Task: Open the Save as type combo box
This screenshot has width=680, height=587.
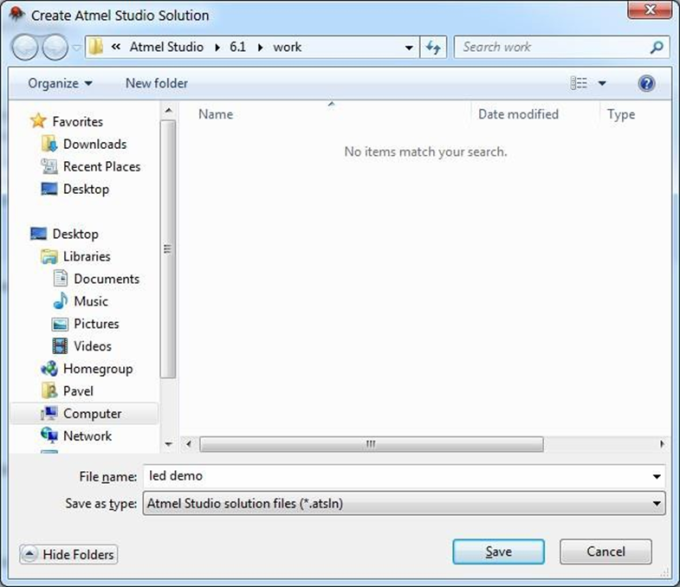Action: (404, 503)
